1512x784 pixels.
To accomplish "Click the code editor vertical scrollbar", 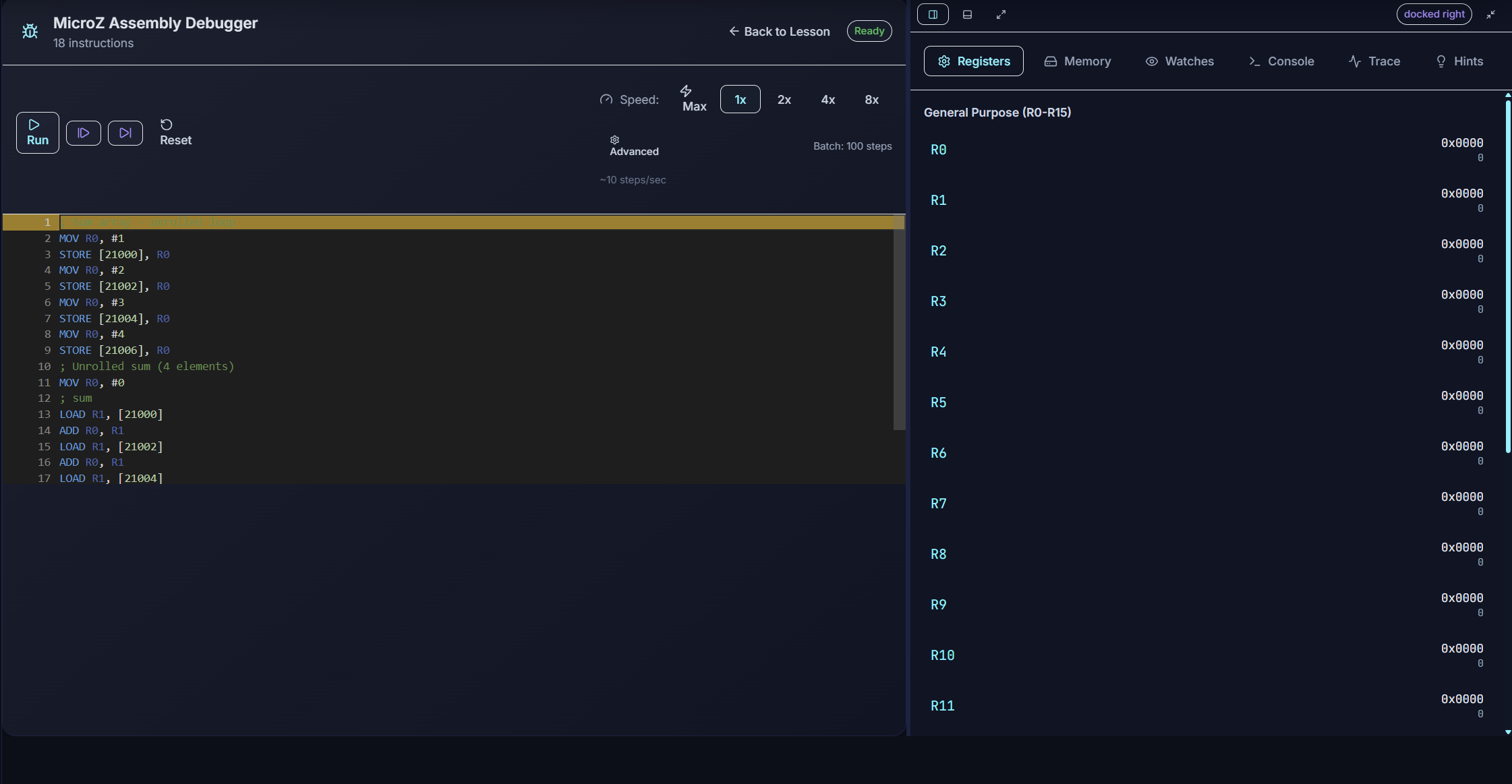I will 899,324.
